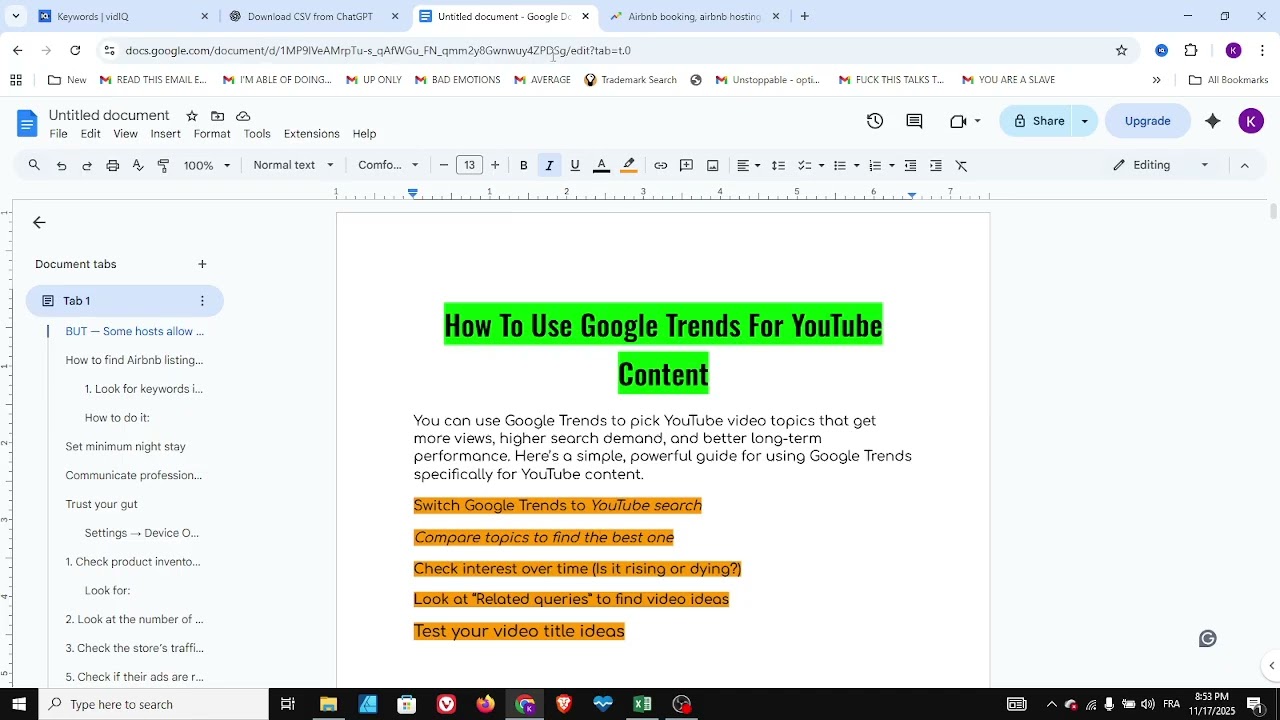Screen dimensions: 1280x720
Task: Close the document tabs sidebar arrow
Action: pos(39,223)
